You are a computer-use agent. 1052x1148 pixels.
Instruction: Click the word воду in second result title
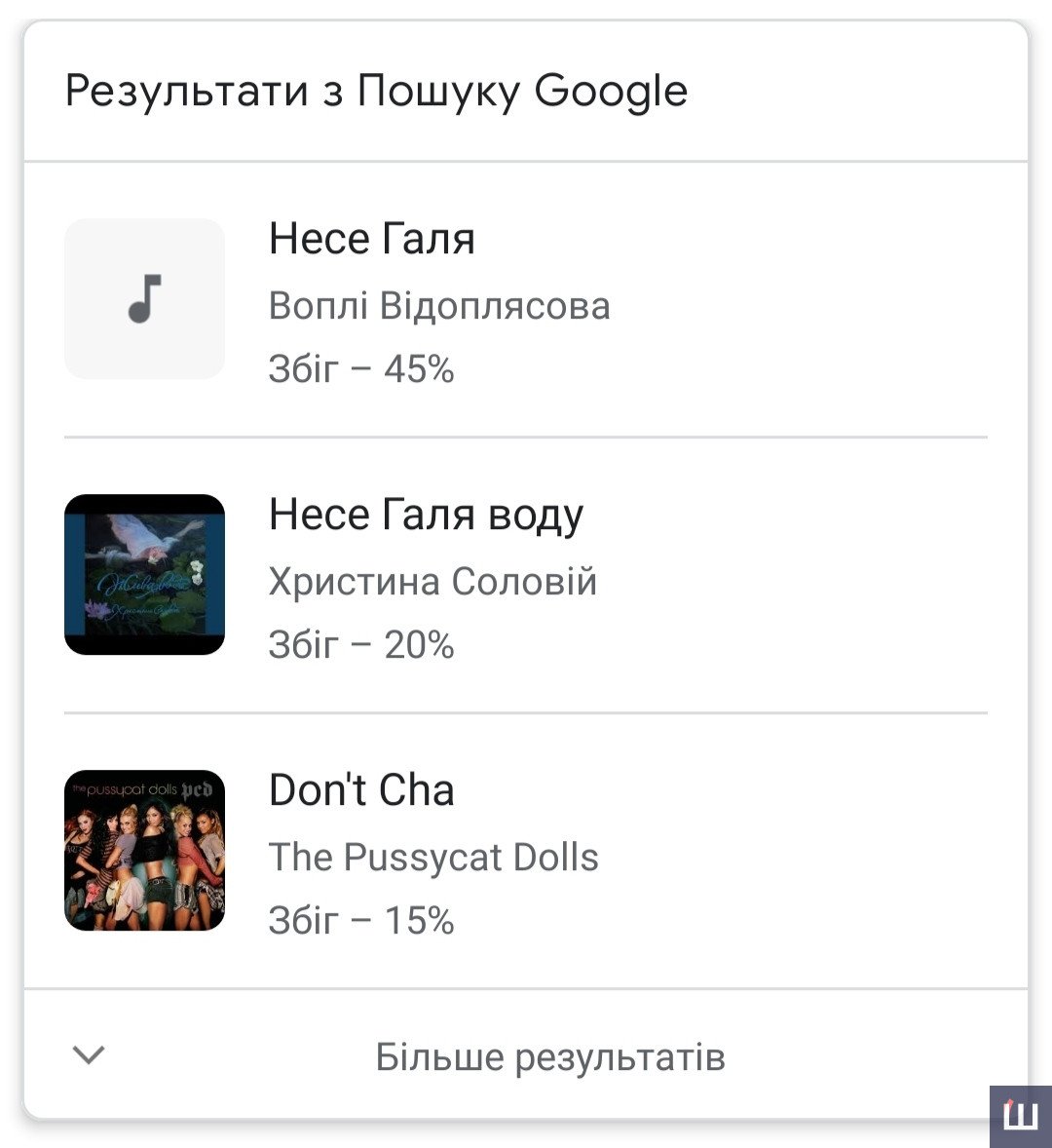click(x=536, y=515)
